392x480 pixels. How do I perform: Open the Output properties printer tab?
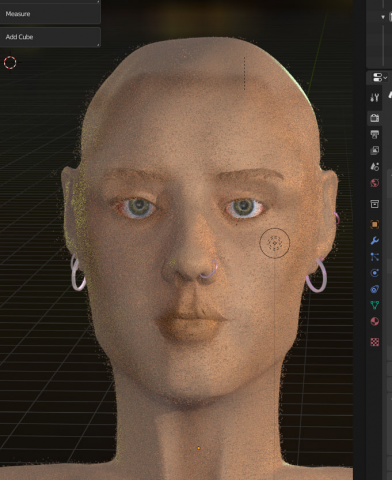pyautogui.click(x=375, y=134)
